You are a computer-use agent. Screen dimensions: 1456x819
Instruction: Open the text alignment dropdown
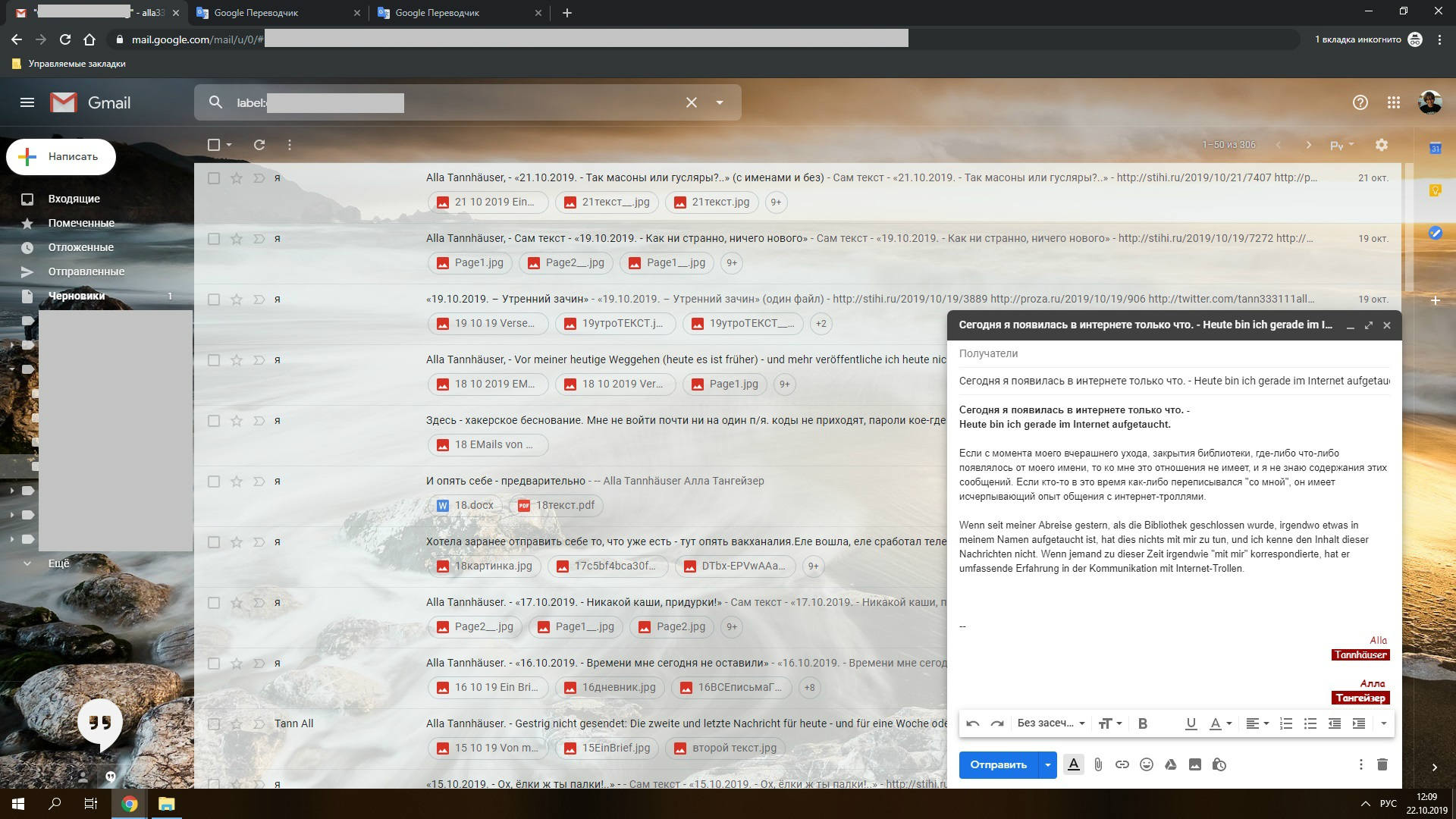click(1257, 723)
